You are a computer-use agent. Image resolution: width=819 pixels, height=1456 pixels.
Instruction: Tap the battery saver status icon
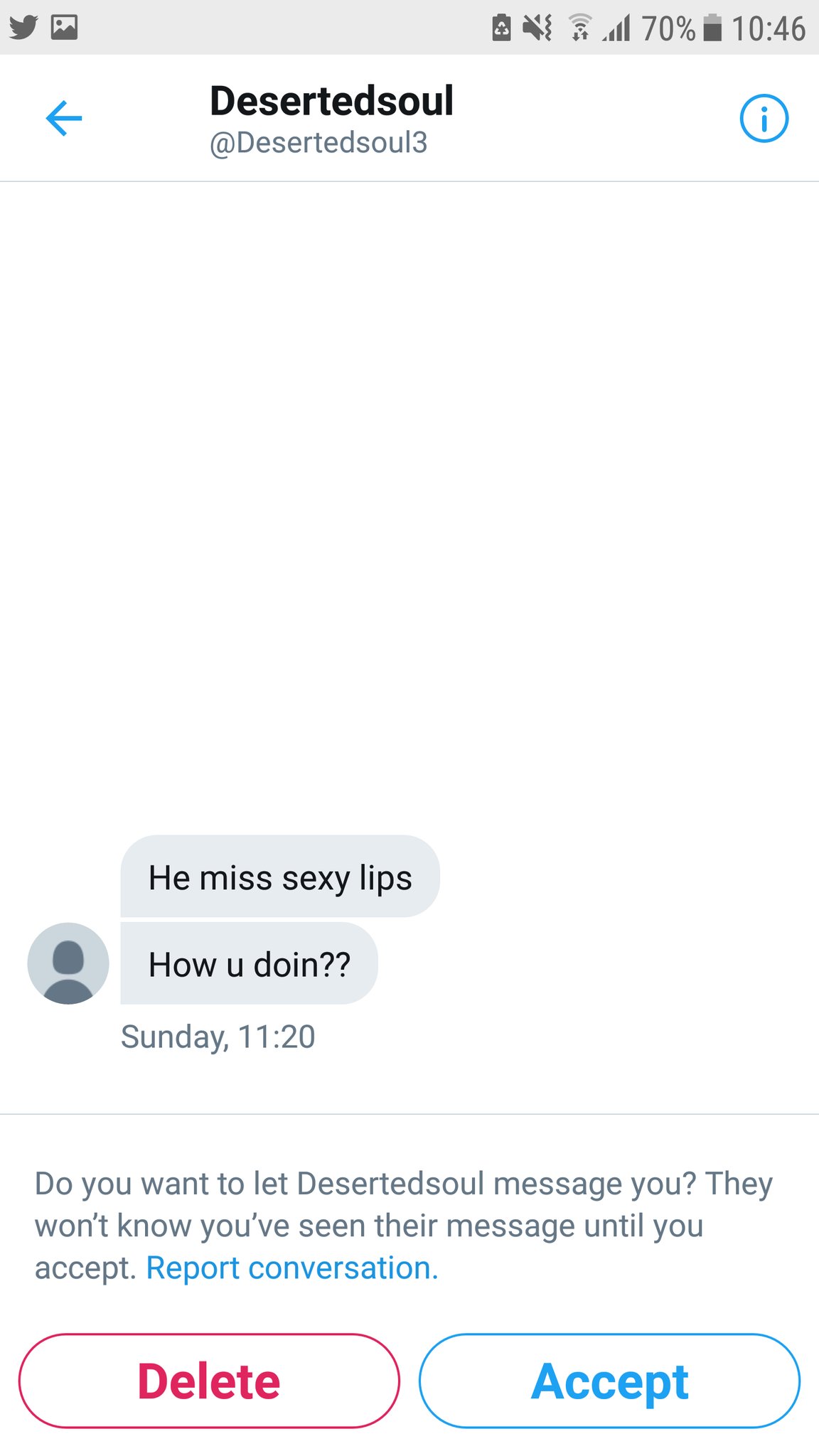click(501, 28)
